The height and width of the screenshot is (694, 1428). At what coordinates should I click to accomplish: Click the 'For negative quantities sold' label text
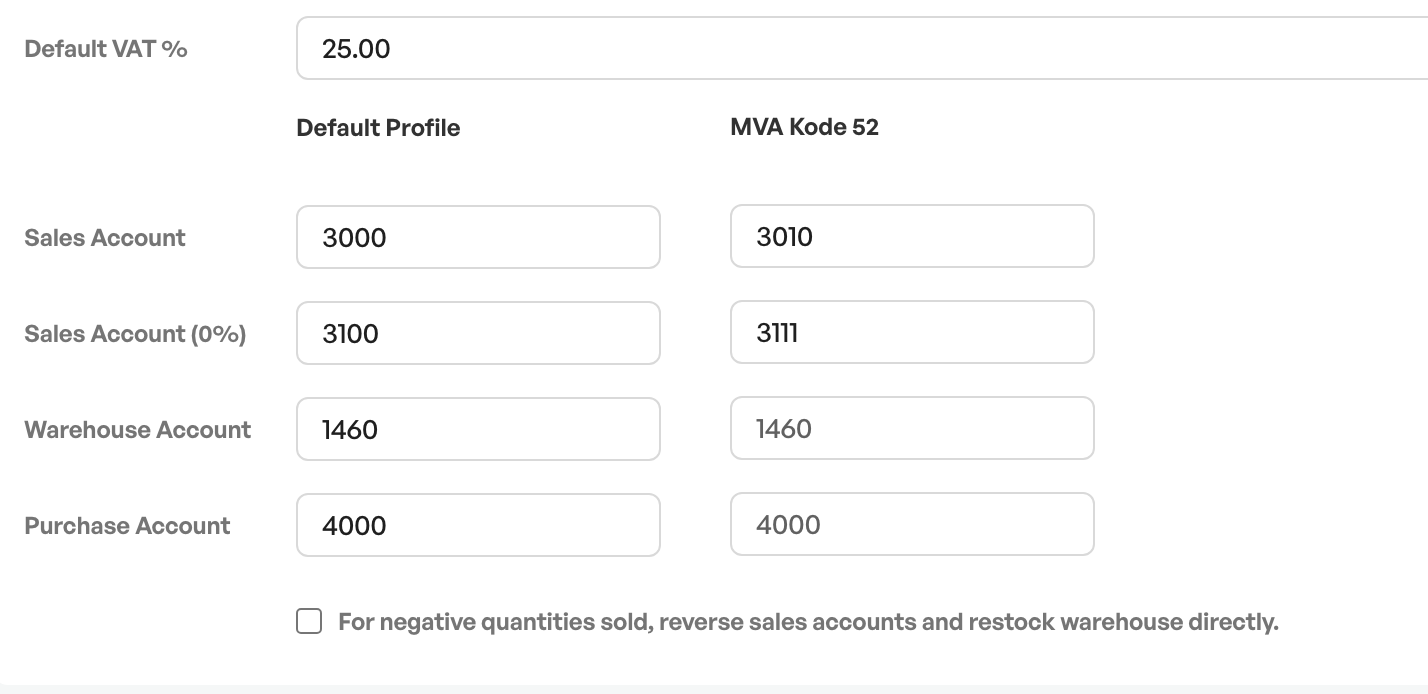click(808, 622)
